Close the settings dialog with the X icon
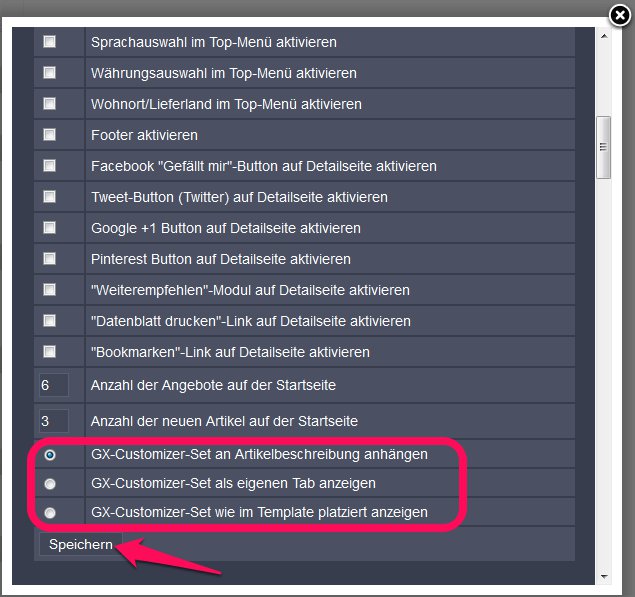Image resolution: width=635 pixels, height=597 pixels. pos(620,16)
